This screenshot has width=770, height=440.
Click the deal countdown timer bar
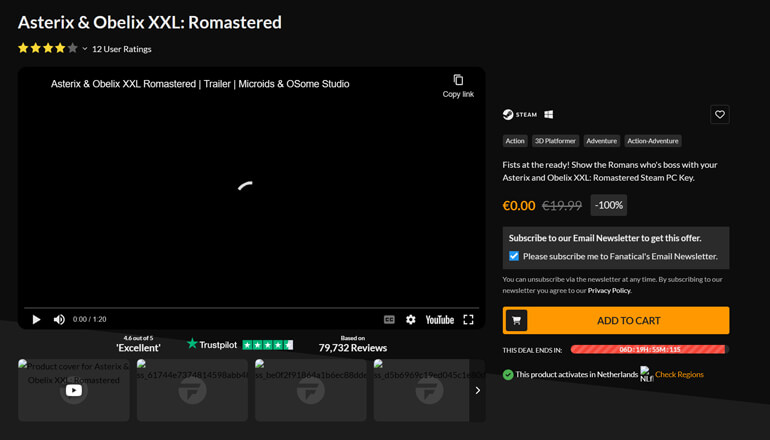[x=650, y=350]
